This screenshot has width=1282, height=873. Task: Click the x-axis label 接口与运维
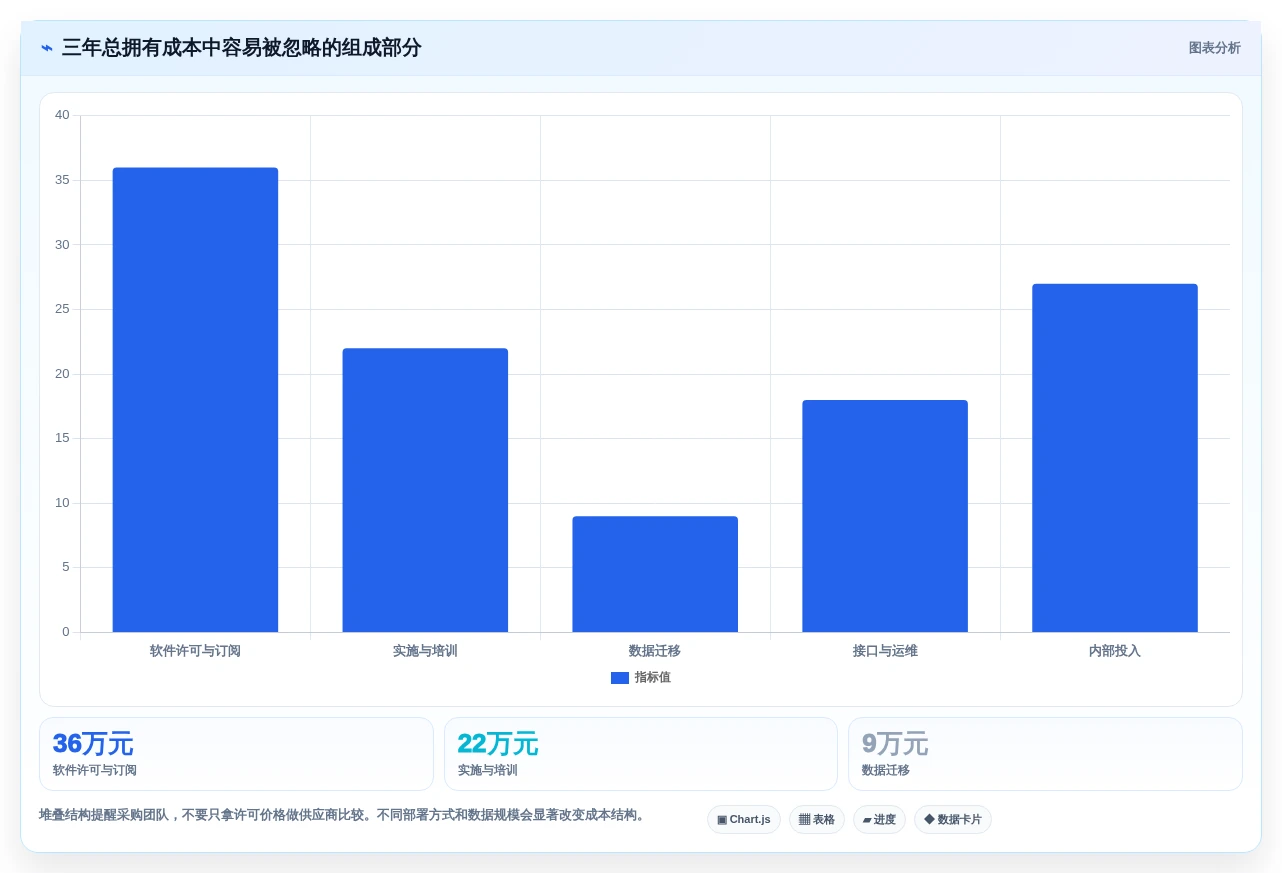tap(885, 651)
